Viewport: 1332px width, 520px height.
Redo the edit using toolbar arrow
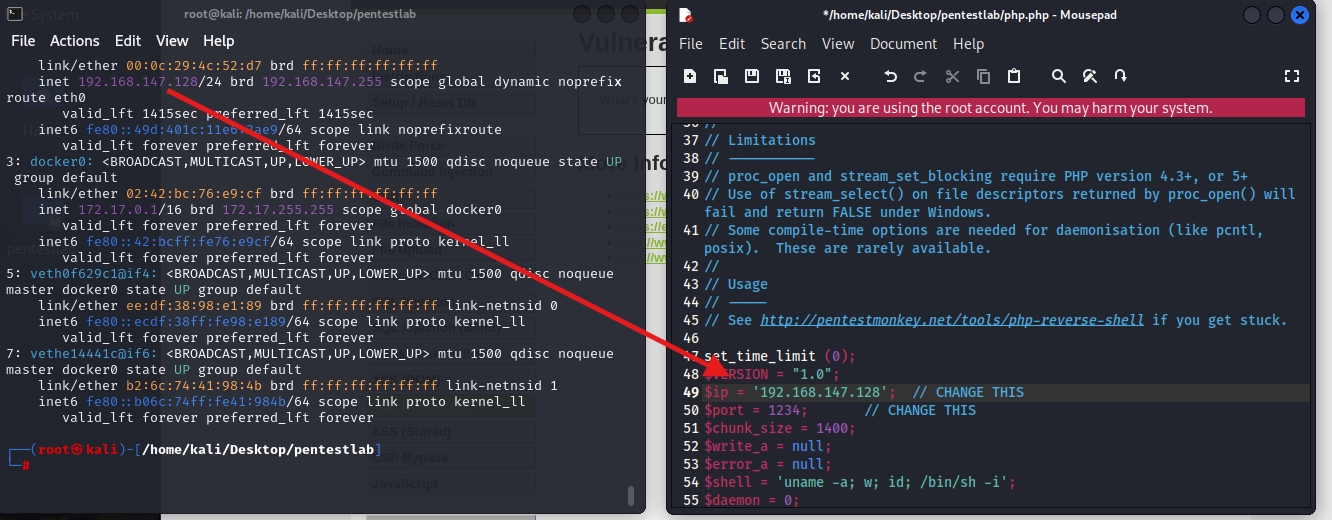[921, 76]
